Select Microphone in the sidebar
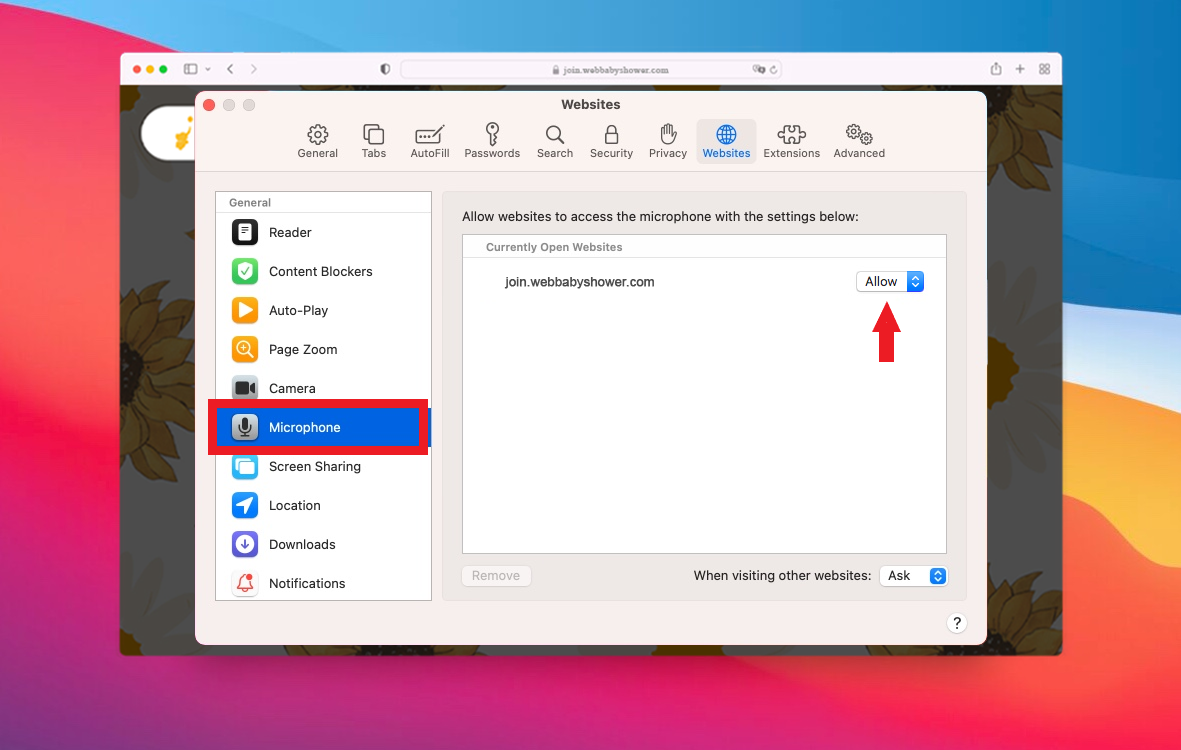This screenshot has width=1181, height=750. pyautogui.click(x=323, y=428)
